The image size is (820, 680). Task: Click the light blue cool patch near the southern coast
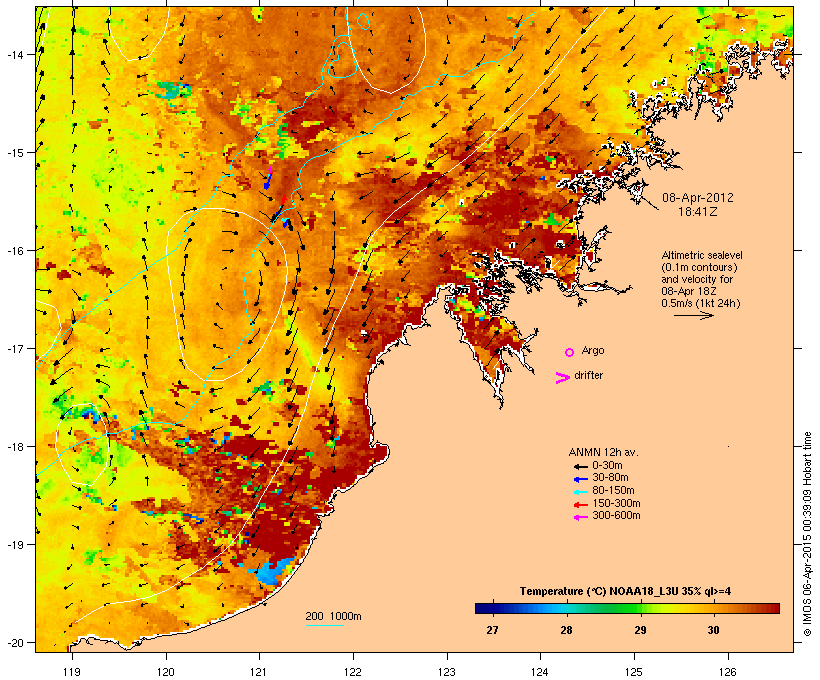[x=272, y=571]
